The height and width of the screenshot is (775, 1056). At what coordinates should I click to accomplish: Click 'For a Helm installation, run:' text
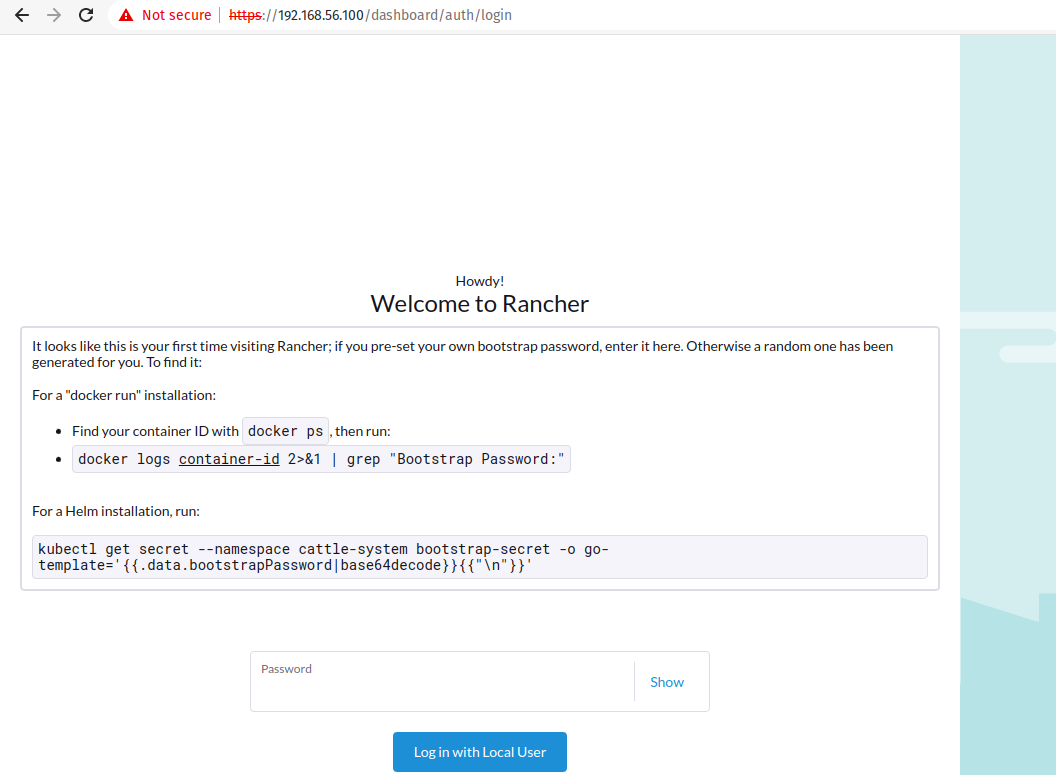click(116, 511)
